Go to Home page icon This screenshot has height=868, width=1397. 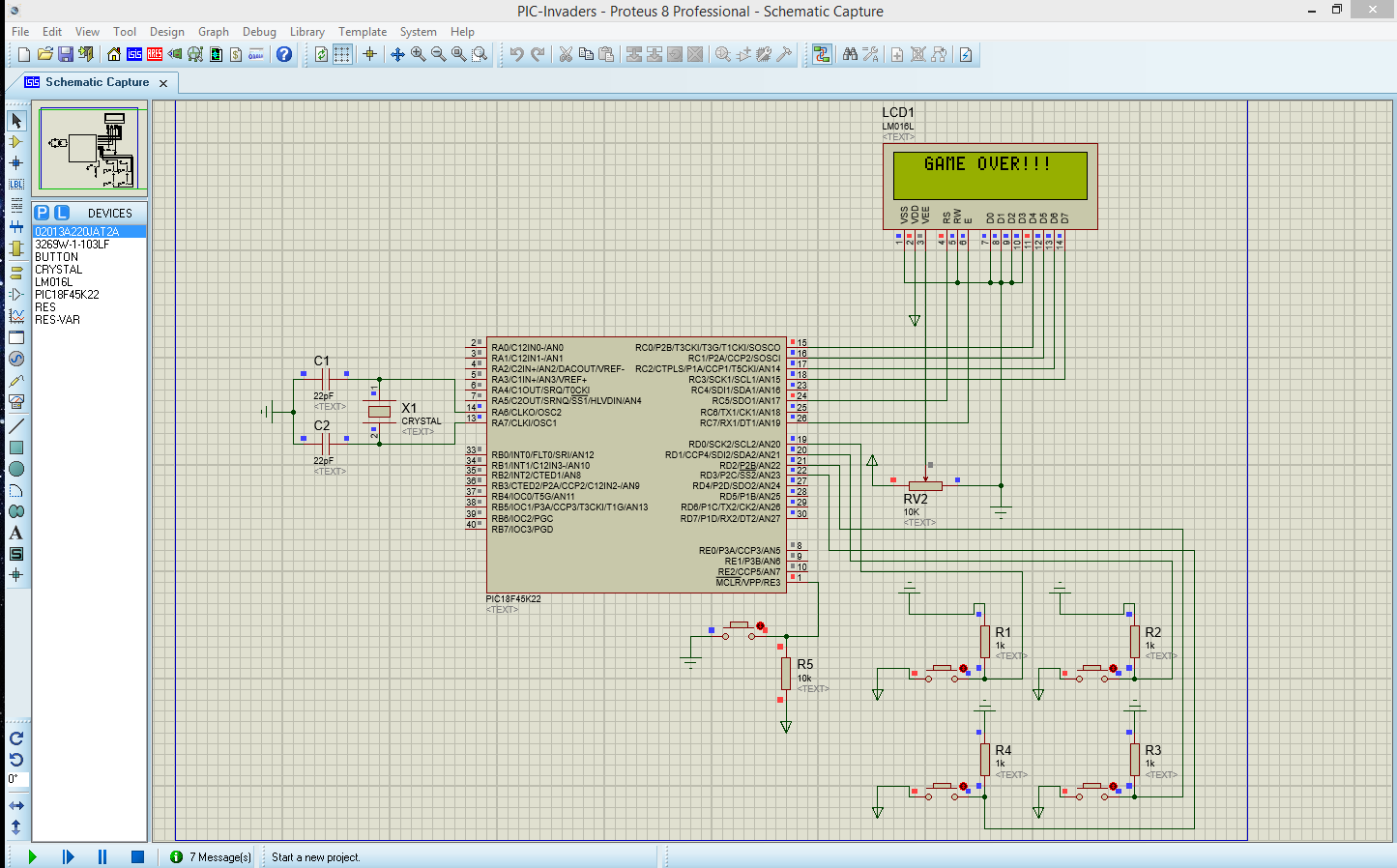[x=114, y=54]
